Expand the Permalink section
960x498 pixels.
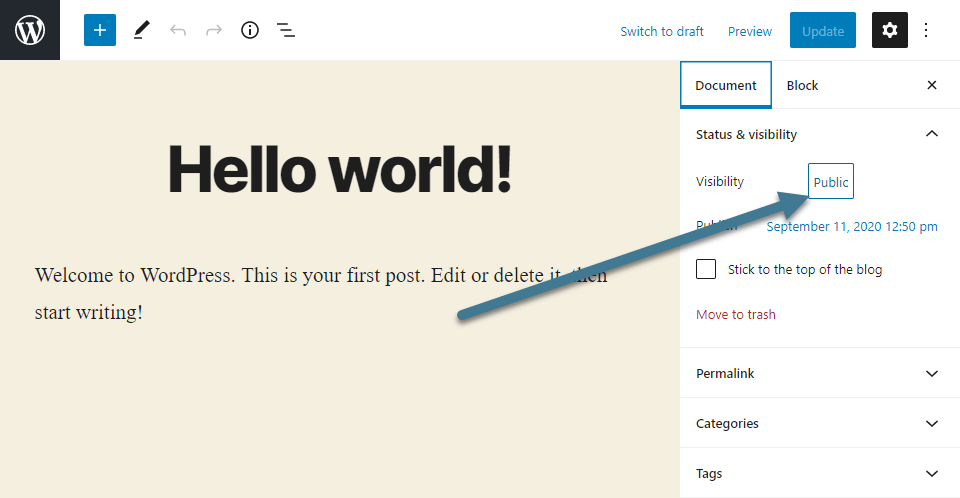(931, 373)
